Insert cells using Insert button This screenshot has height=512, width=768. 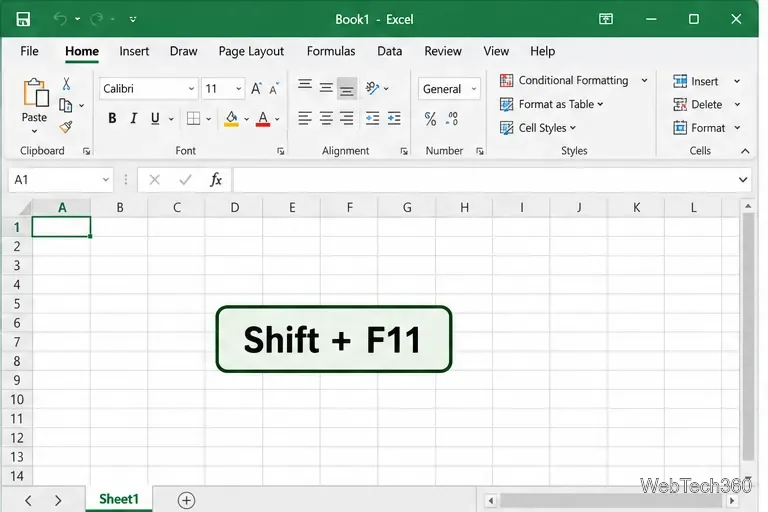point(696,81)
